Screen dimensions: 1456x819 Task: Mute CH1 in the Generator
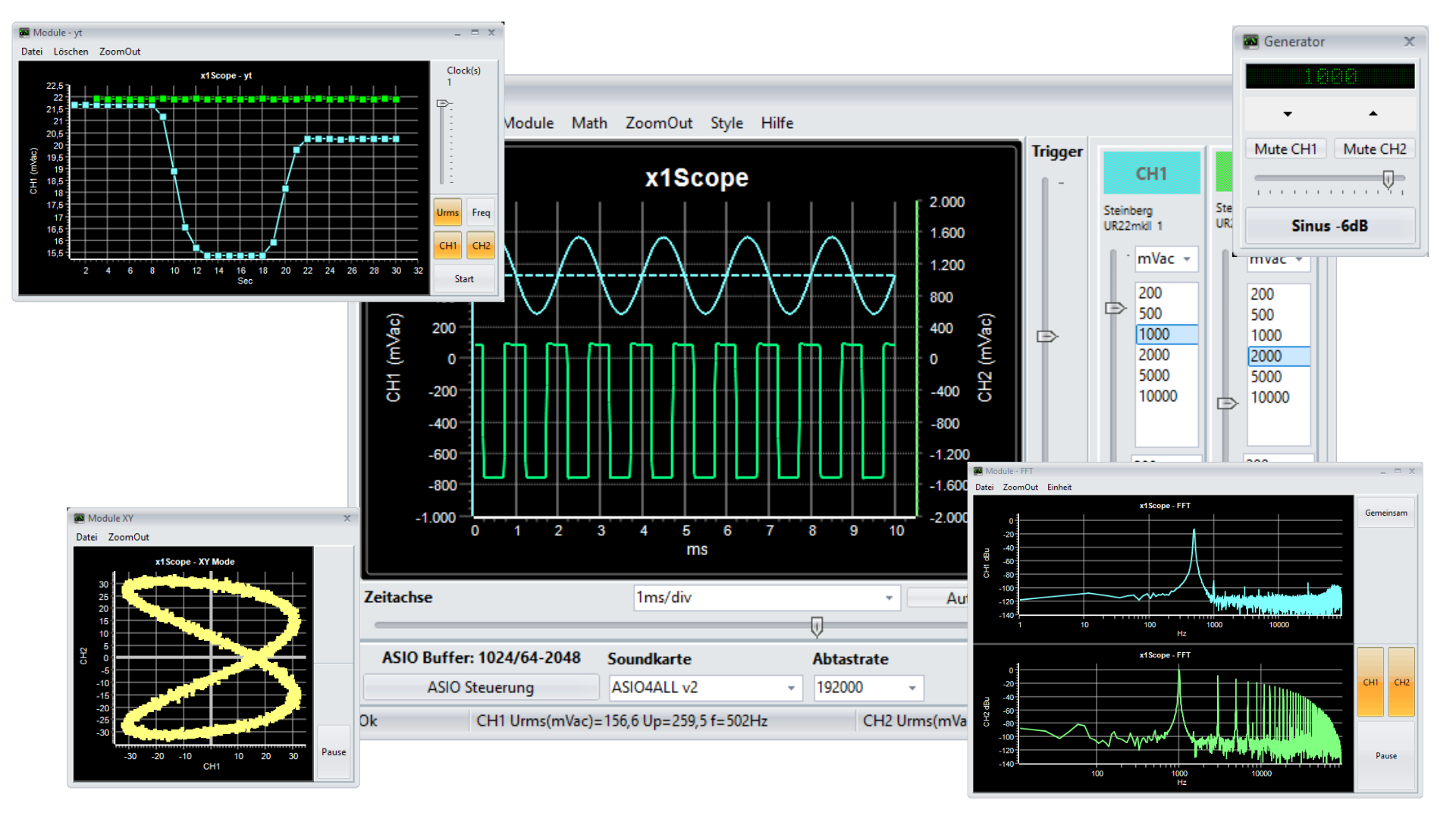tap(1285, 149)
